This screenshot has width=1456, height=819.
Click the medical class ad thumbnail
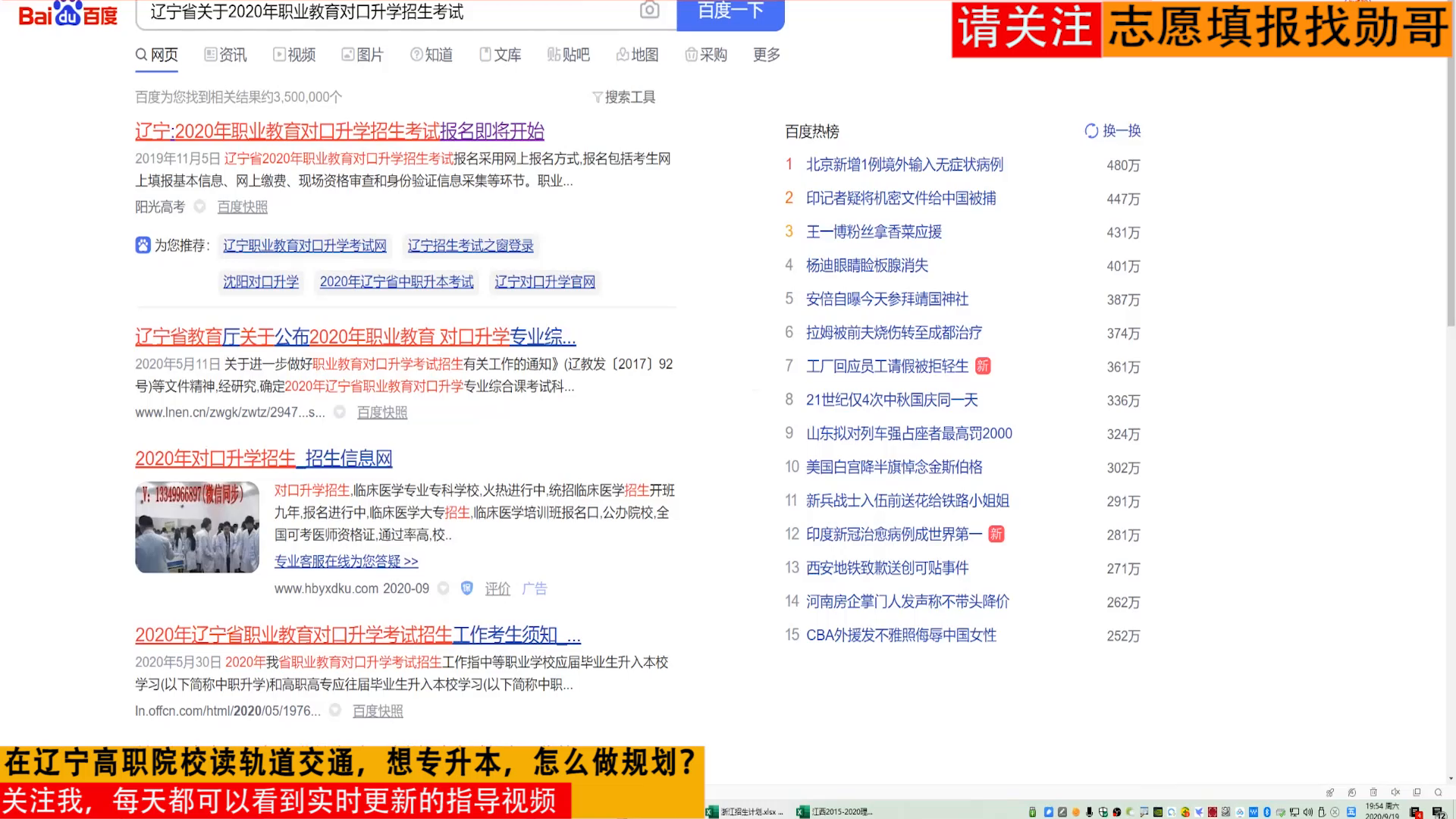point(197,527)
